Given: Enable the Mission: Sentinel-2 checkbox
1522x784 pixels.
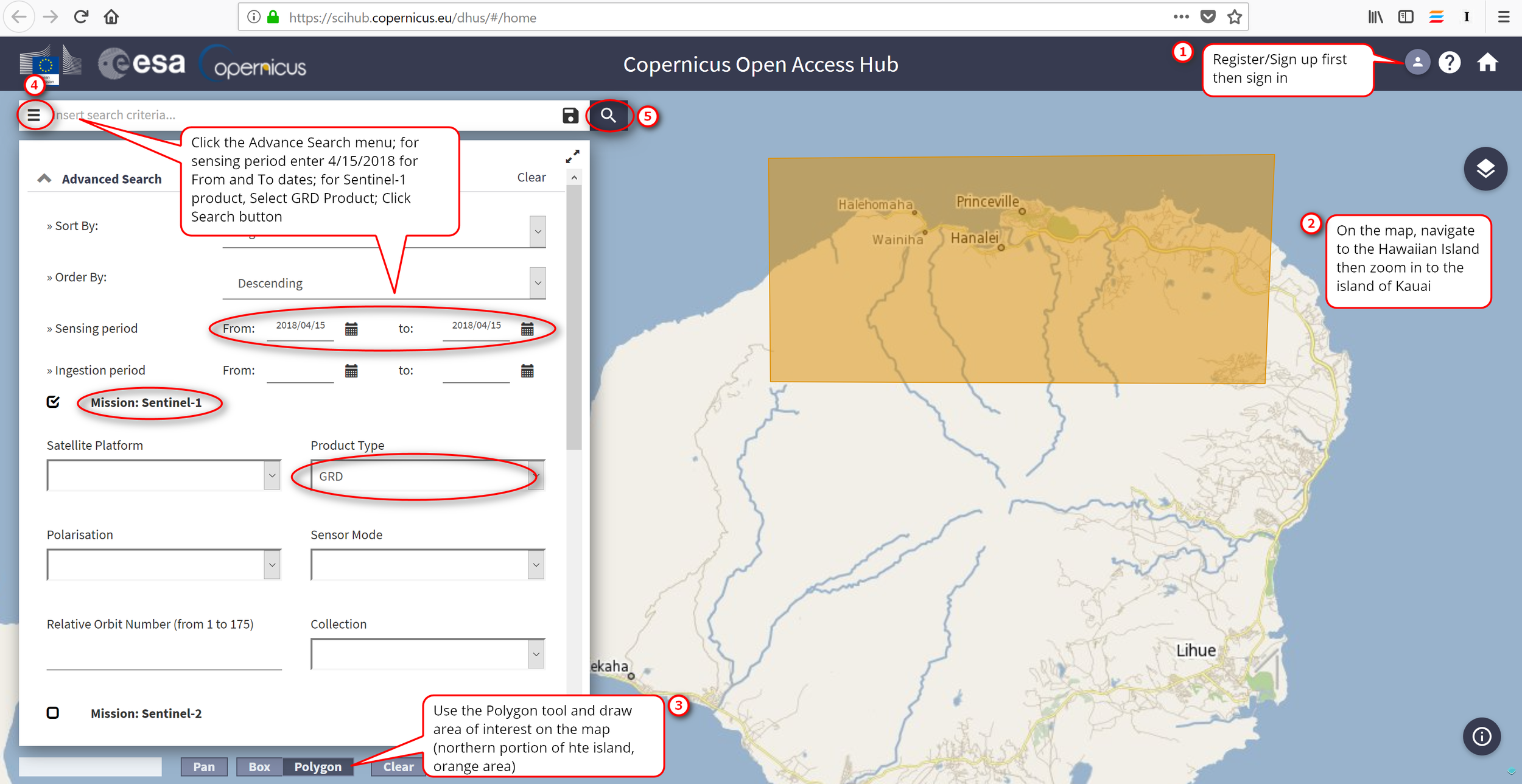Looking at the screenshot, I should point(53,713).
